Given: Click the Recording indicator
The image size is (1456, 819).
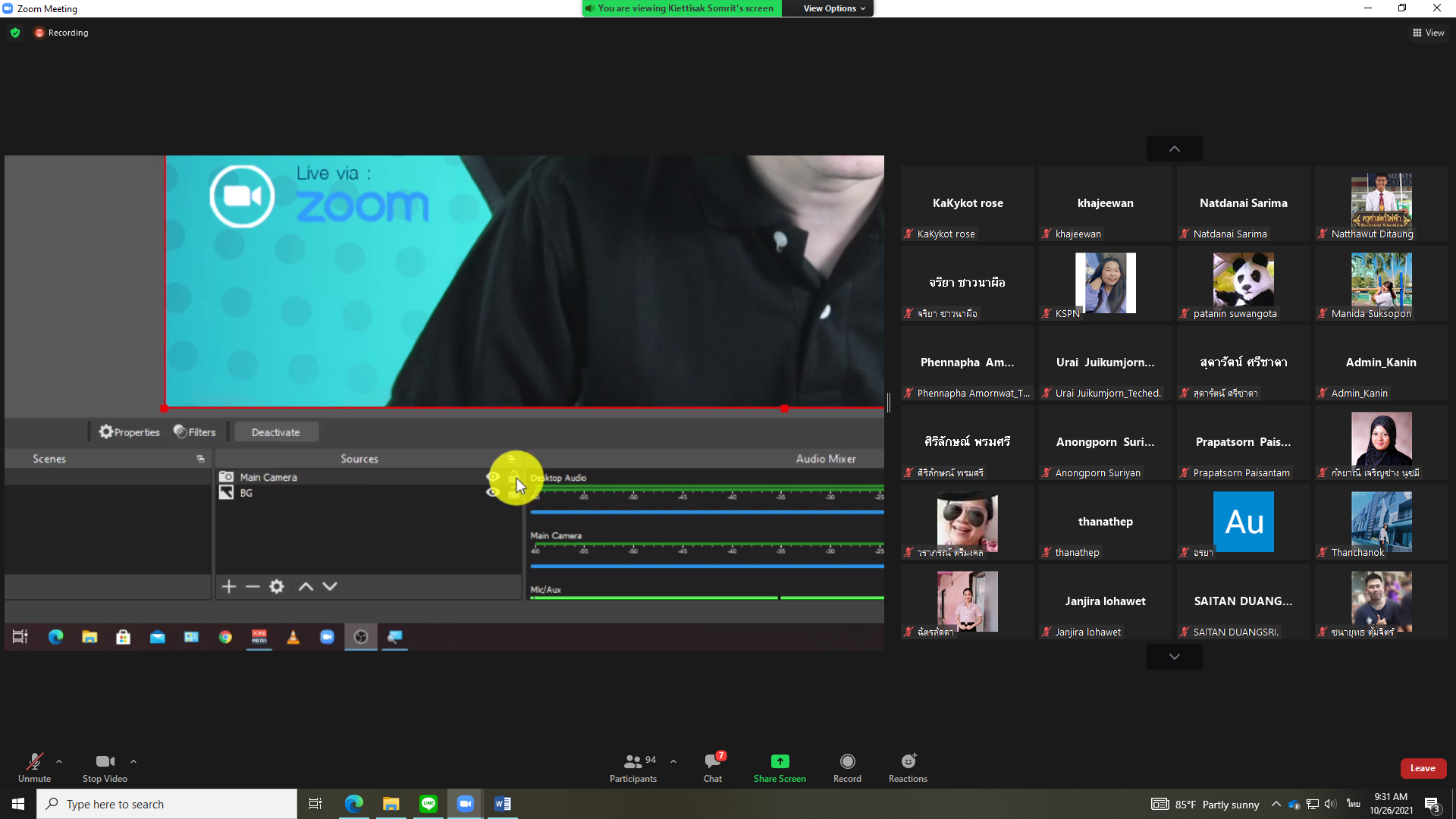Looking at the screenshot, I should click(x=61, y=33).
